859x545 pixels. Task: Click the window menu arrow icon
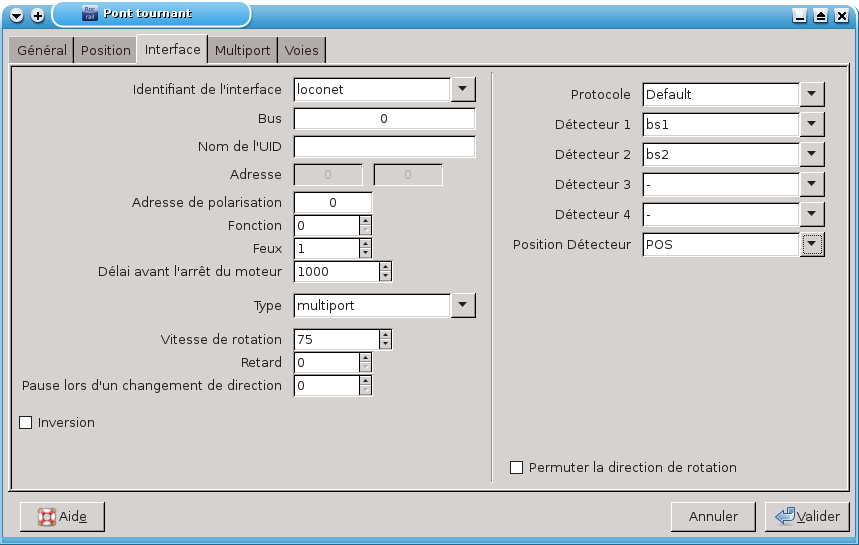click(17, 15)
